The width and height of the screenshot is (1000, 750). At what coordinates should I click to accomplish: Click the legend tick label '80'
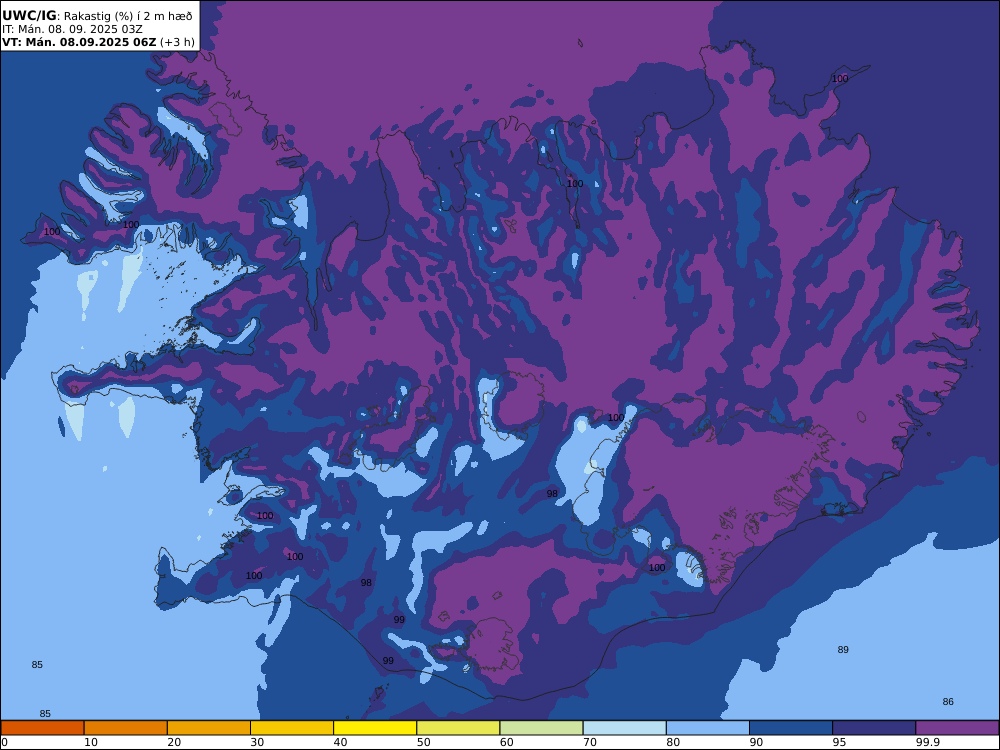673,742
